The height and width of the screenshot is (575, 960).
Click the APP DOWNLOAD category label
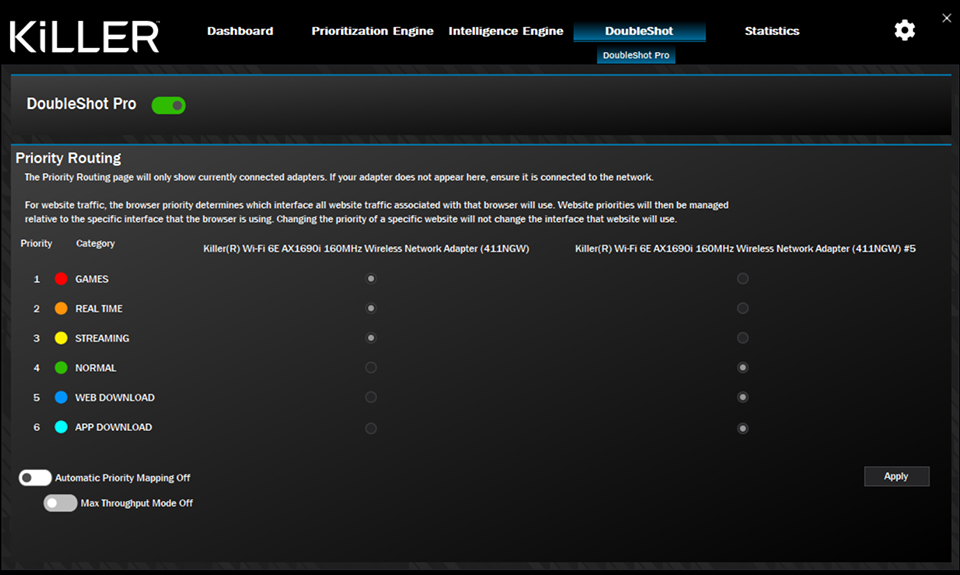tap(113, 427)
